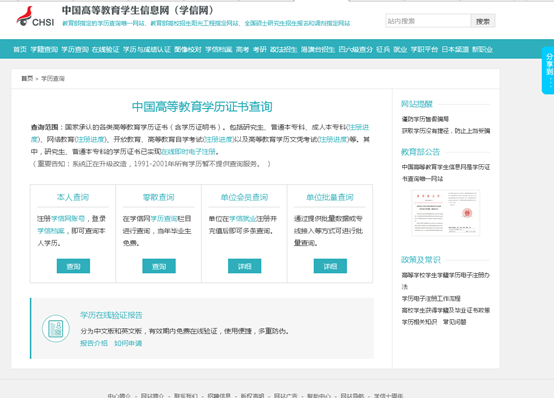Screen dimensions: 554x398
Task: Click the 学信网账号 link in 本人查询
Action: (x=68, y=218)
